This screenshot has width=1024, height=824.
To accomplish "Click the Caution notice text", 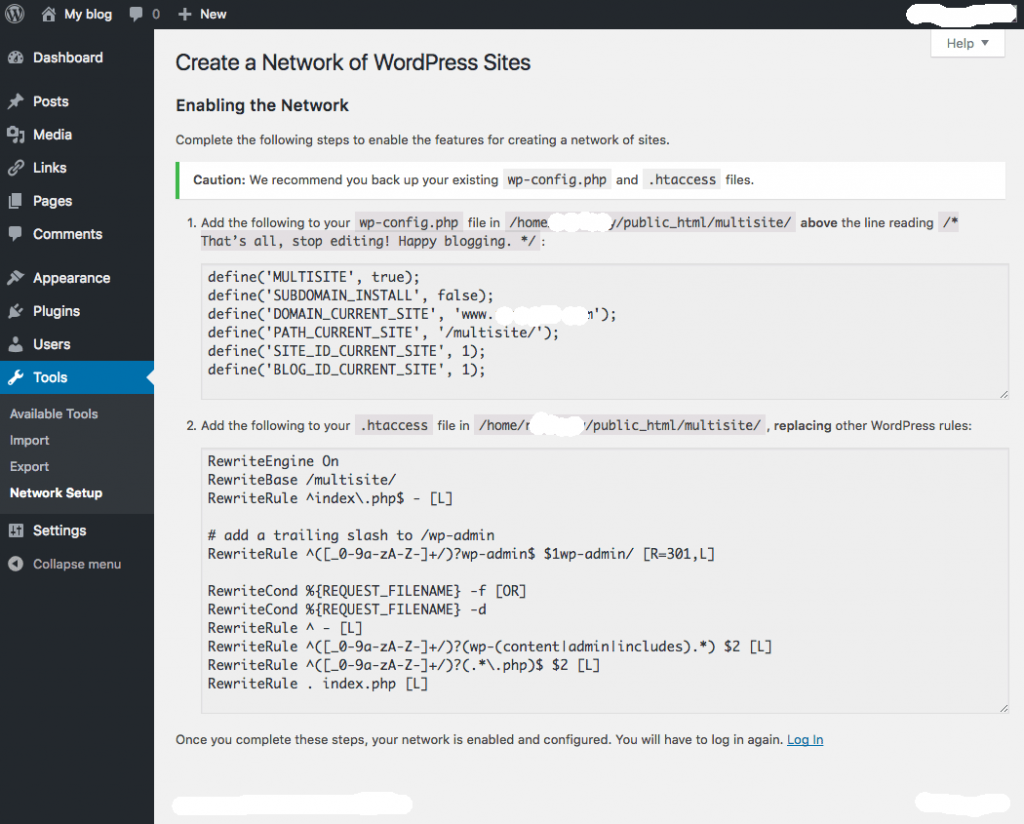I will (473, 180).
